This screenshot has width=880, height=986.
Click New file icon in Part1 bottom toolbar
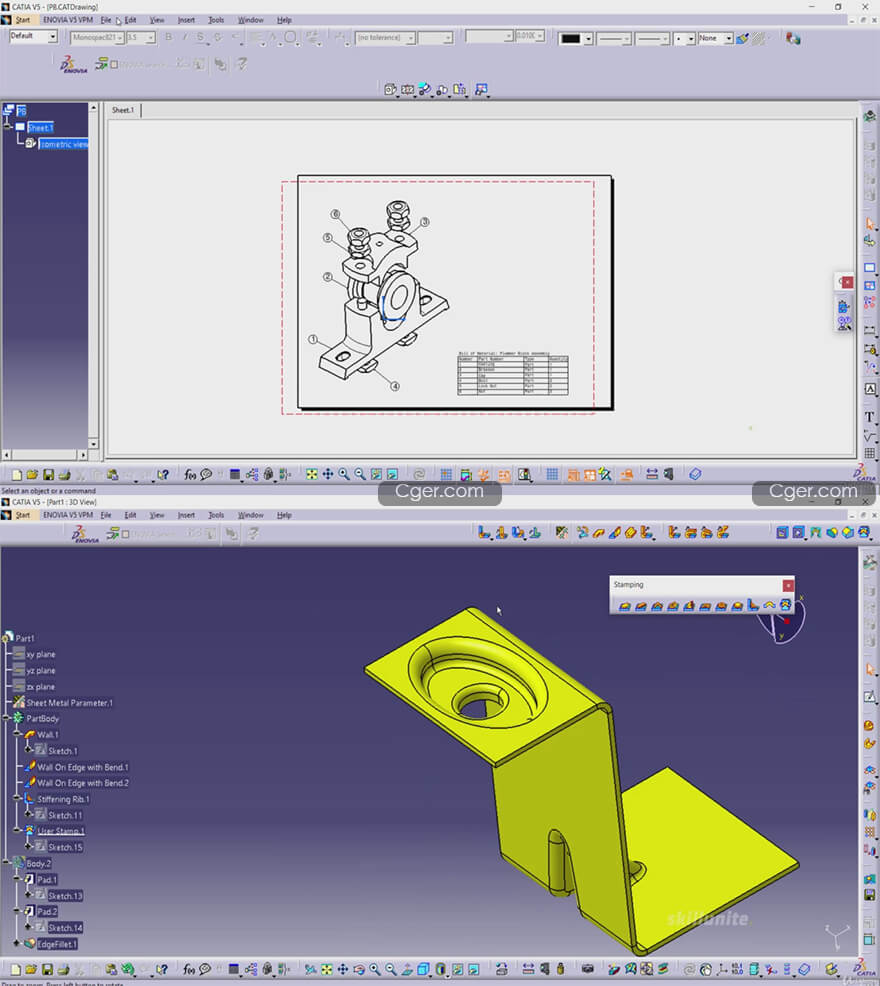(x=16, y=970)
